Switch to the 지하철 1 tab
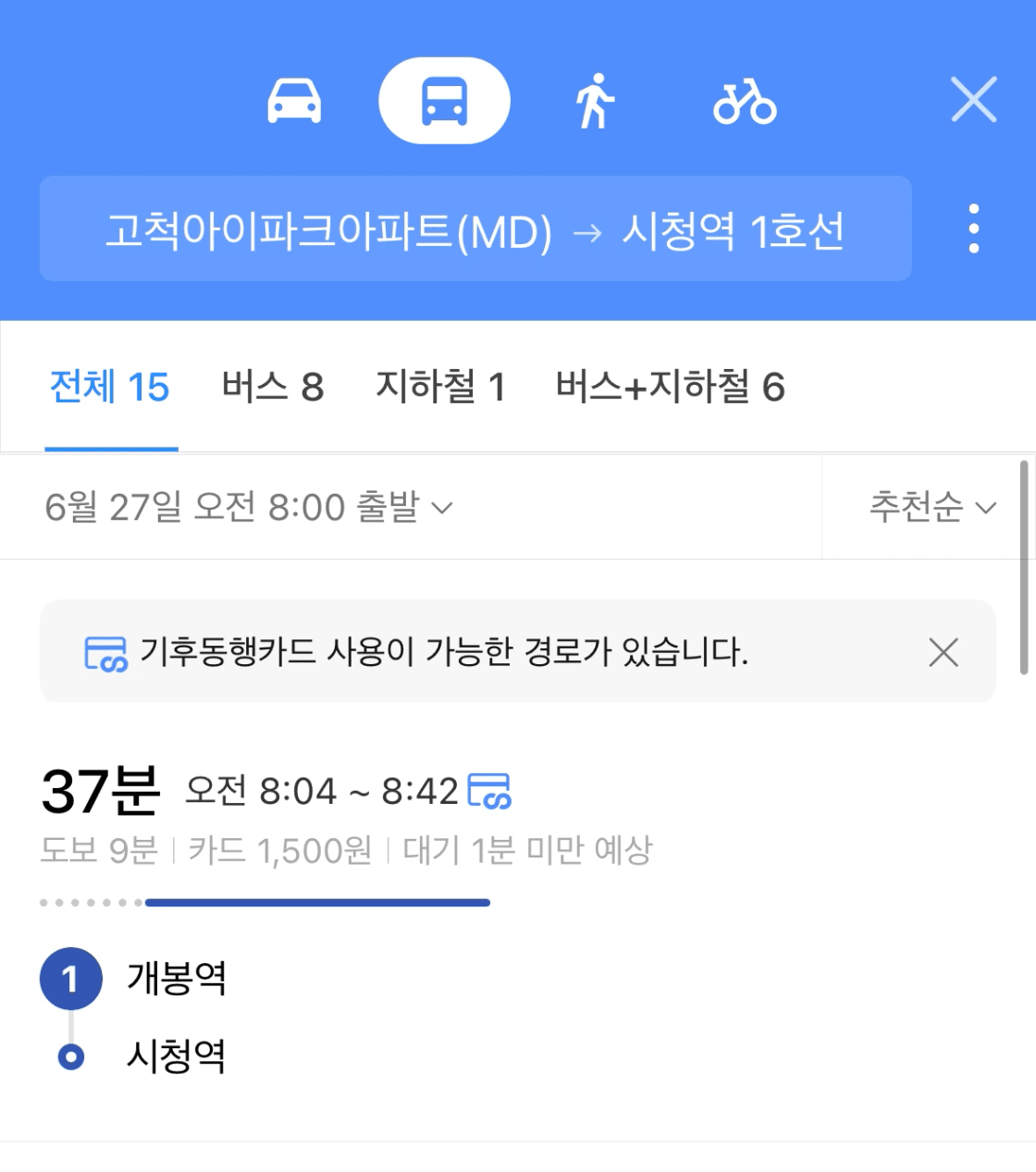This screenshot has height=1172, width=1036. [440, 387]
